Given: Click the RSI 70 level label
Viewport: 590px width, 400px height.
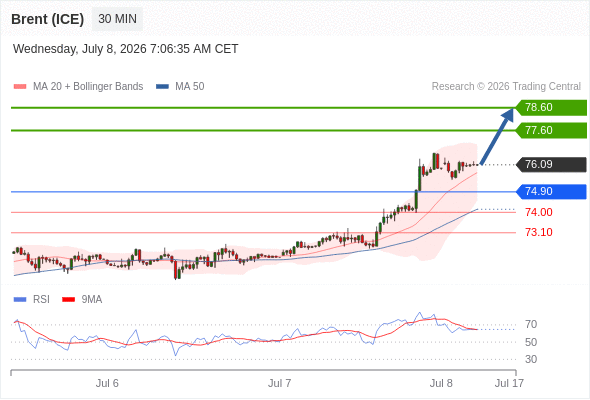Looking at the screenshot, I should (531, 324).
